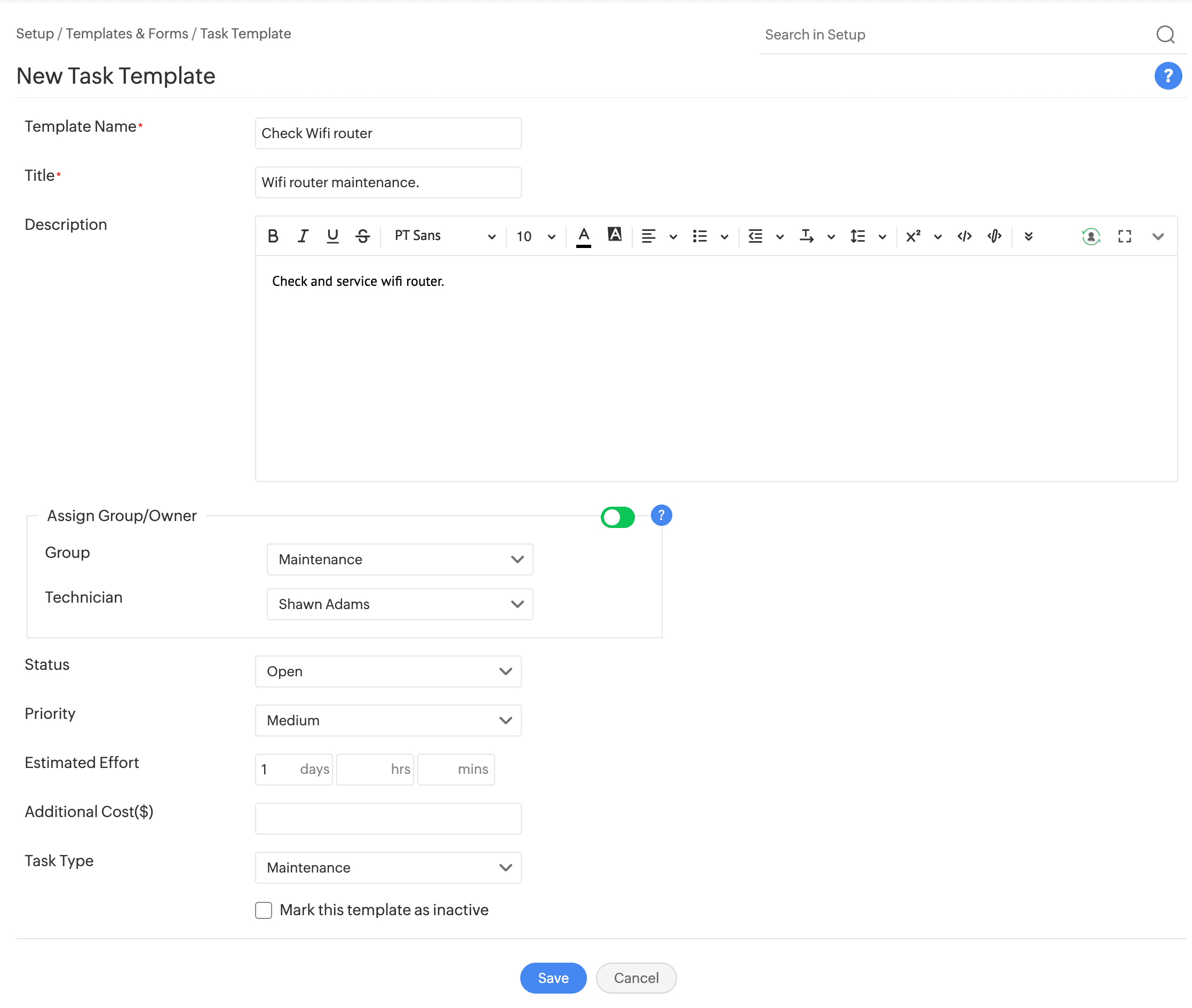Viewport: 1192px width, 1008px height.
Task: Click the underline formatting icon
Action: tap(332, 236)
